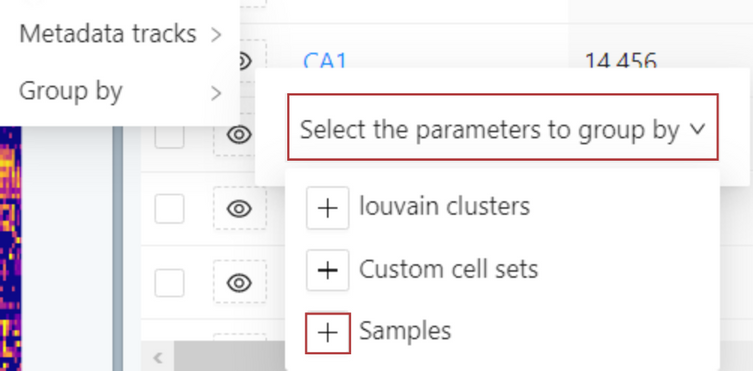
Task: Open the CA1 gene link
Action: (325, 61)
